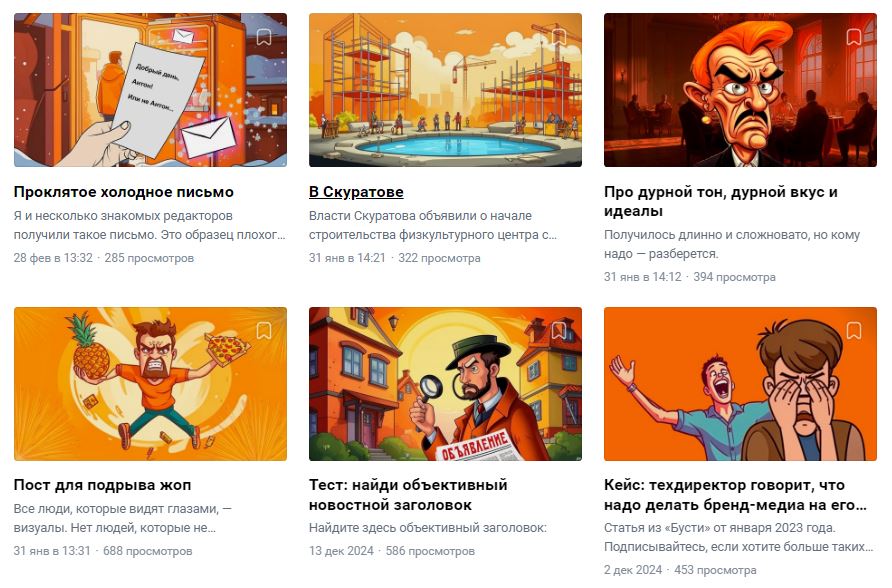The image size is (892, 588).
Task: Open 'Про дурной тон, дурной вкус и идеалы'
Action: (721, 201)
